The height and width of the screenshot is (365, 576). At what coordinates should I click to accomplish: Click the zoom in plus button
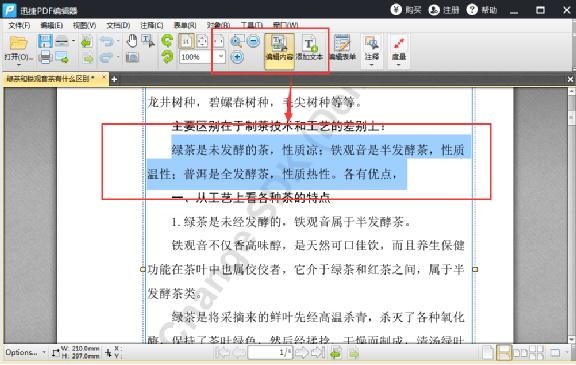click(x=237, y=57)
